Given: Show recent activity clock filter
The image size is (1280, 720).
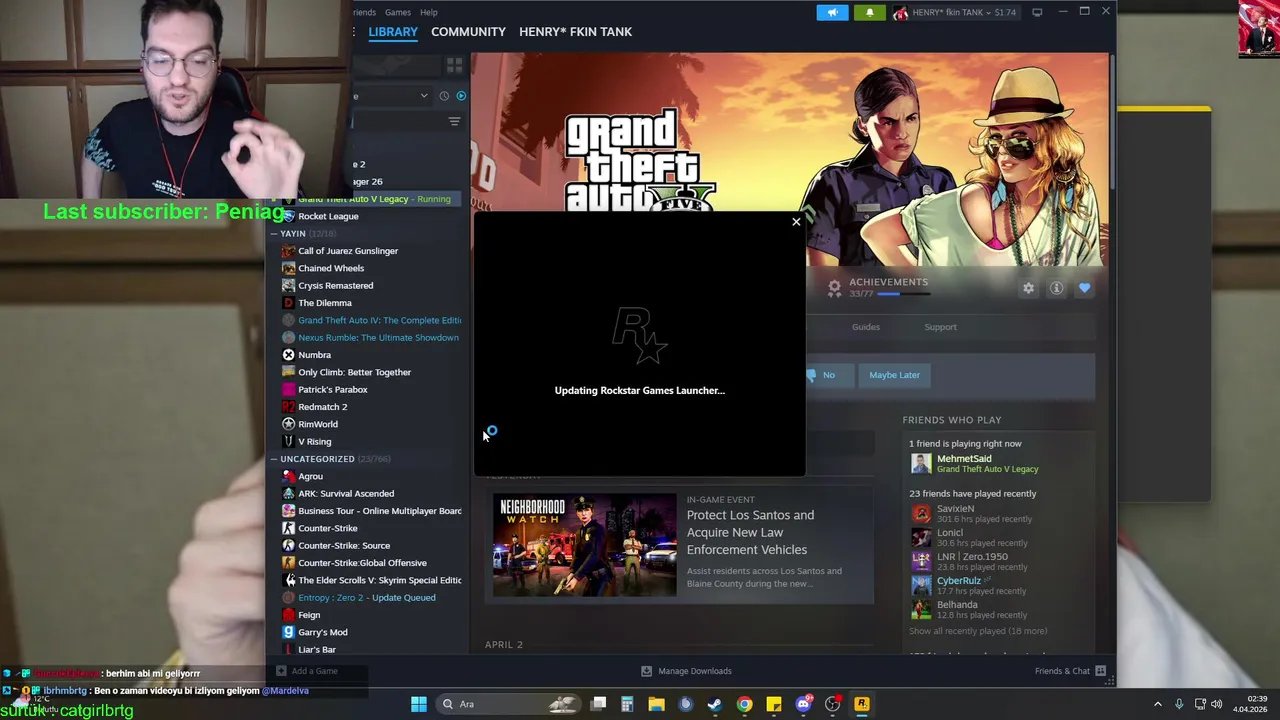Looking at the screenshot, I should coord(444,96).
